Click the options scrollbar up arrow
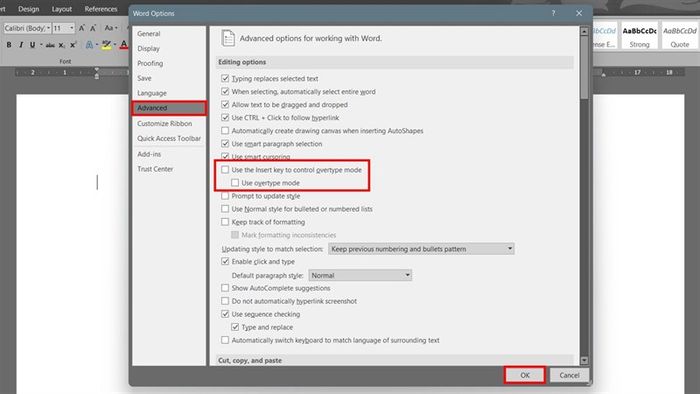 [584, 31]
